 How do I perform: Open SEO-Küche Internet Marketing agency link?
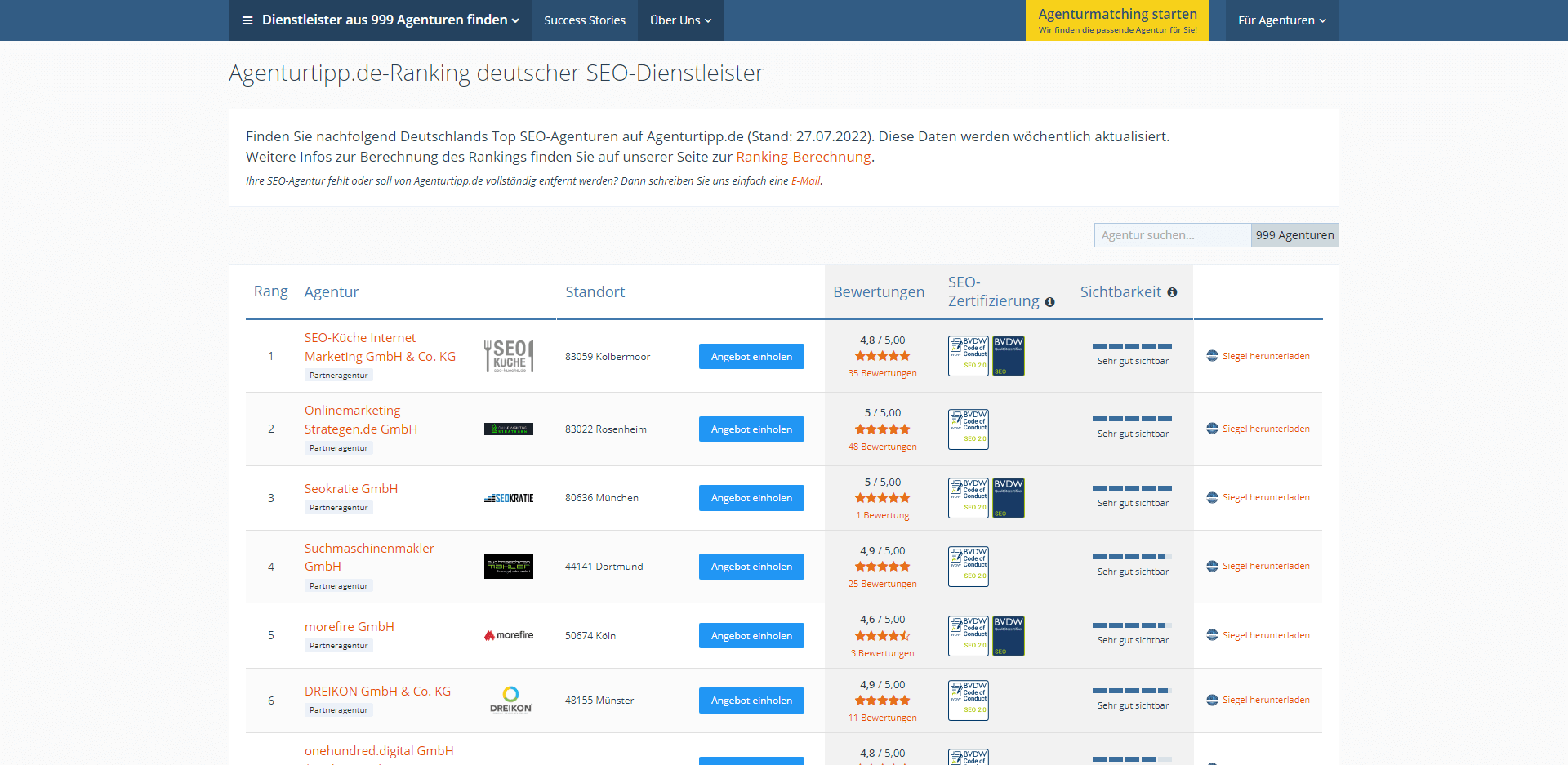pos(380,347)
